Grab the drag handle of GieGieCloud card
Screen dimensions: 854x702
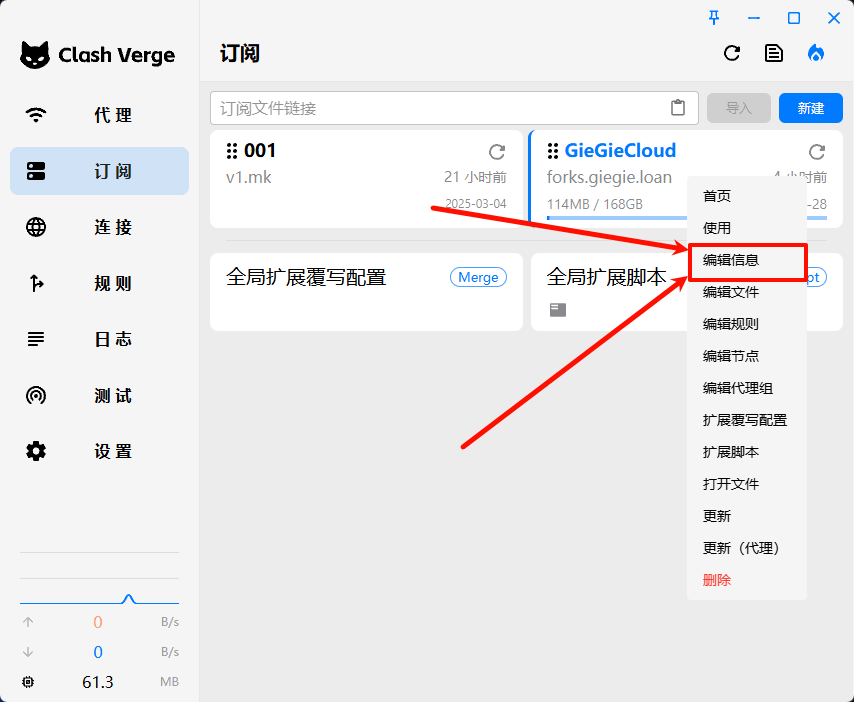(x=553, y=151)
